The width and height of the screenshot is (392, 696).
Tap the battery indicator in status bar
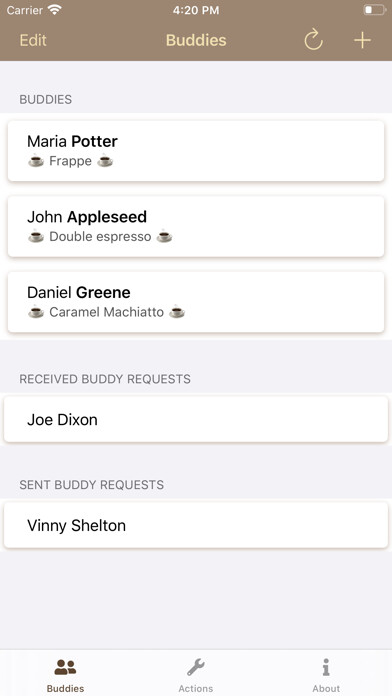point(374,10)
